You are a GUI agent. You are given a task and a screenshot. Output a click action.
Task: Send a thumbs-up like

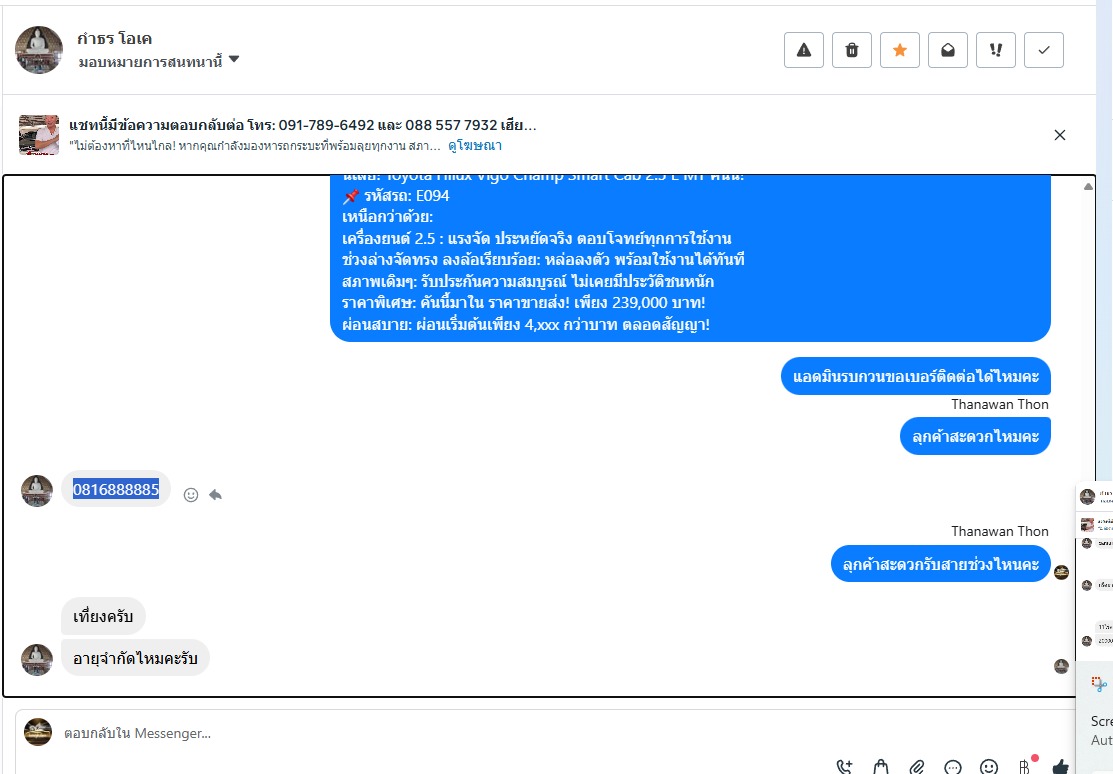tap(1060, 767)
